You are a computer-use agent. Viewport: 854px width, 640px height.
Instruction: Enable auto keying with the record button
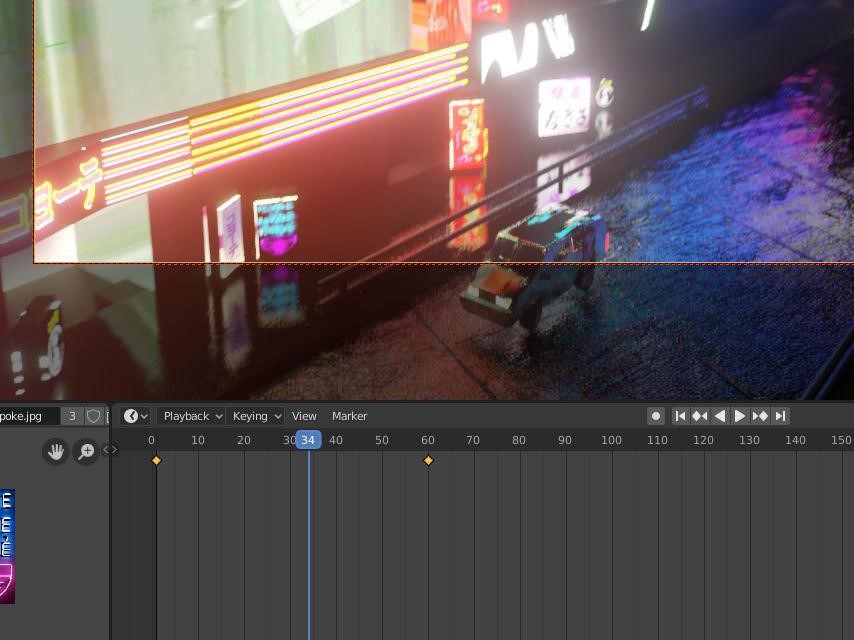click(657, 415)
